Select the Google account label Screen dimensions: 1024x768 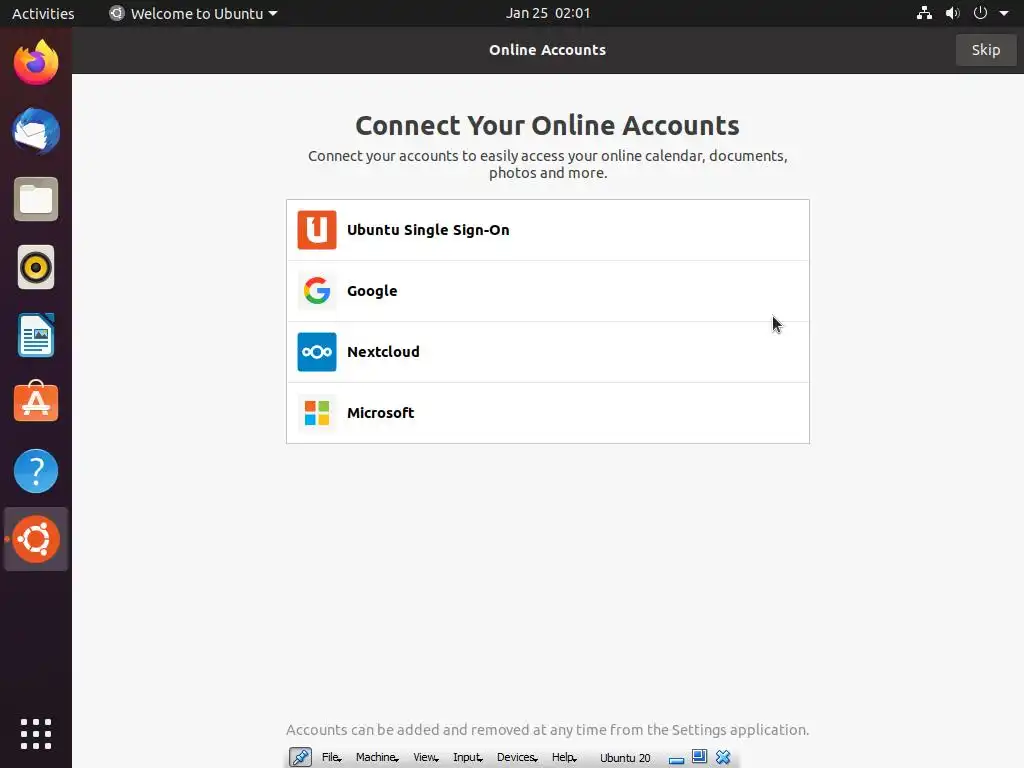(372, 291)
